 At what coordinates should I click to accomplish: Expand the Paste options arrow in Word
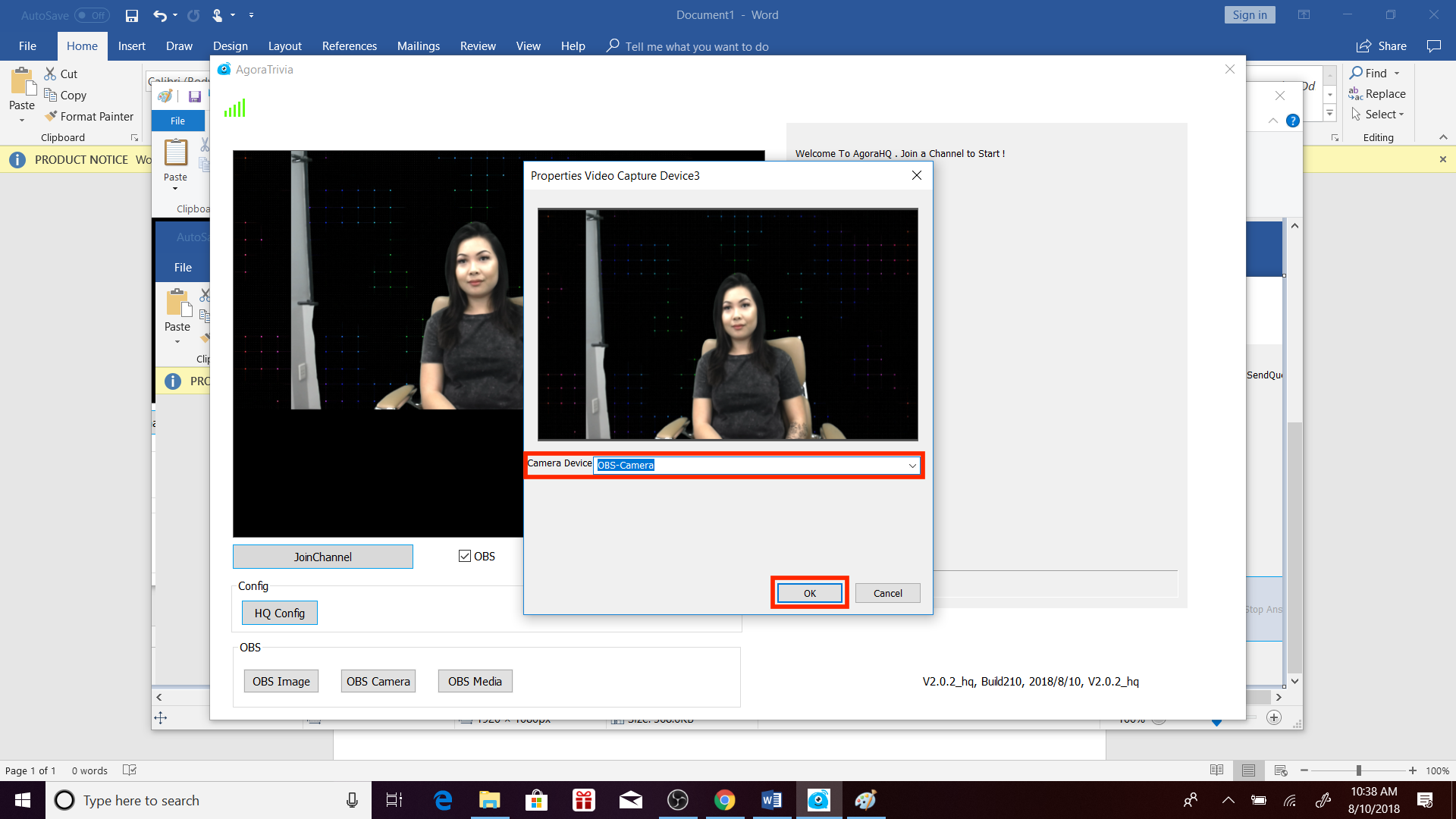point(21,120)
